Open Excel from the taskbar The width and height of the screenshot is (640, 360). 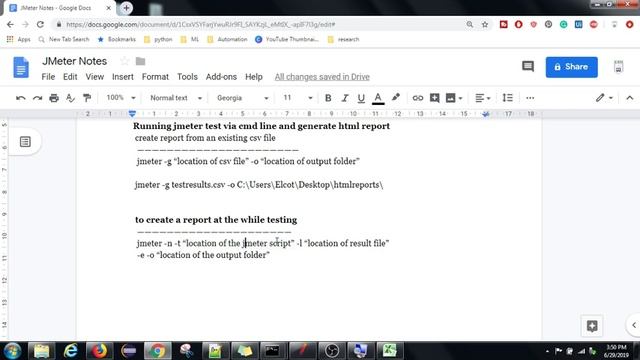(x=389, y=351)
